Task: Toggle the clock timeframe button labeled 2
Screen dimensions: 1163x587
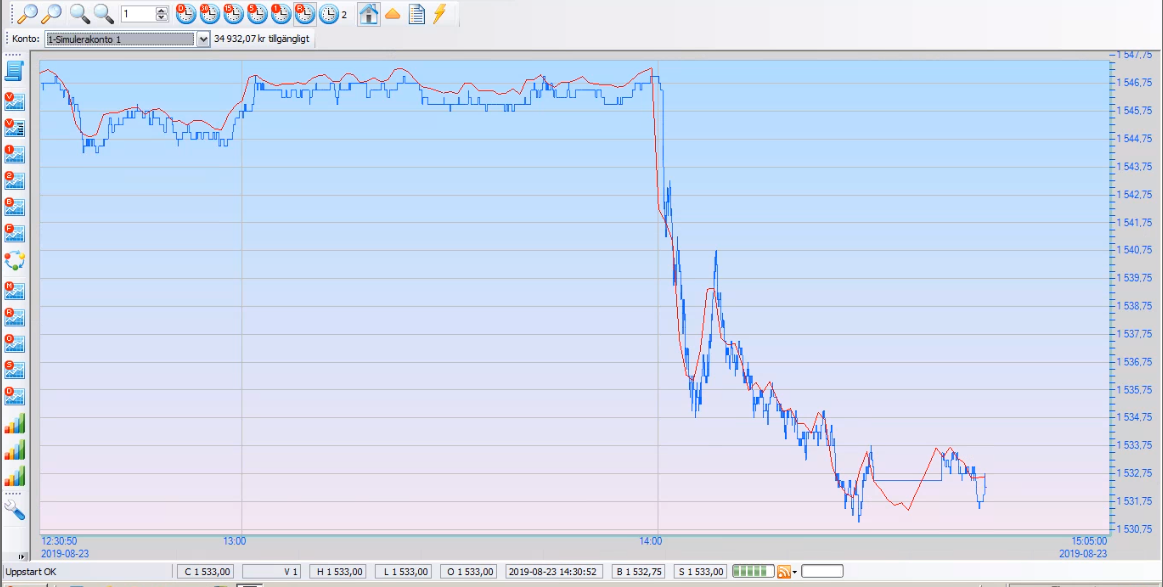Action: [329, 14]
